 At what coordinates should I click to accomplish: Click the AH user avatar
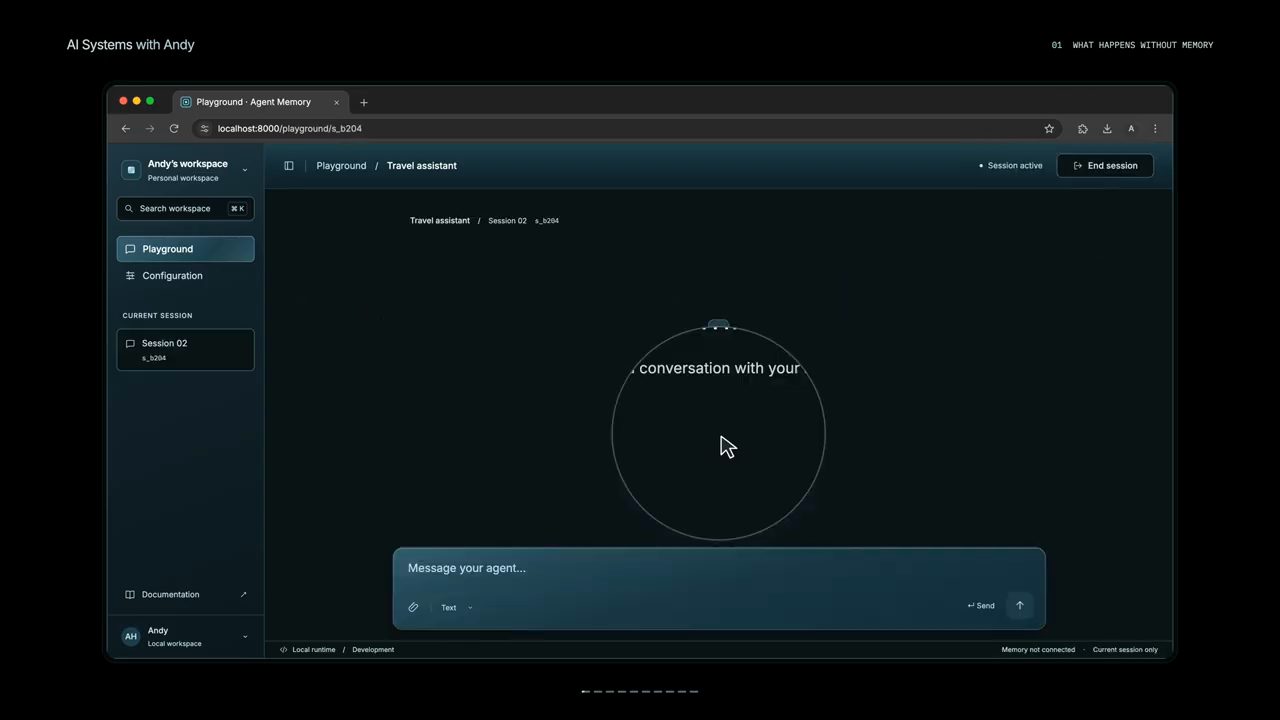coord(130,637)
